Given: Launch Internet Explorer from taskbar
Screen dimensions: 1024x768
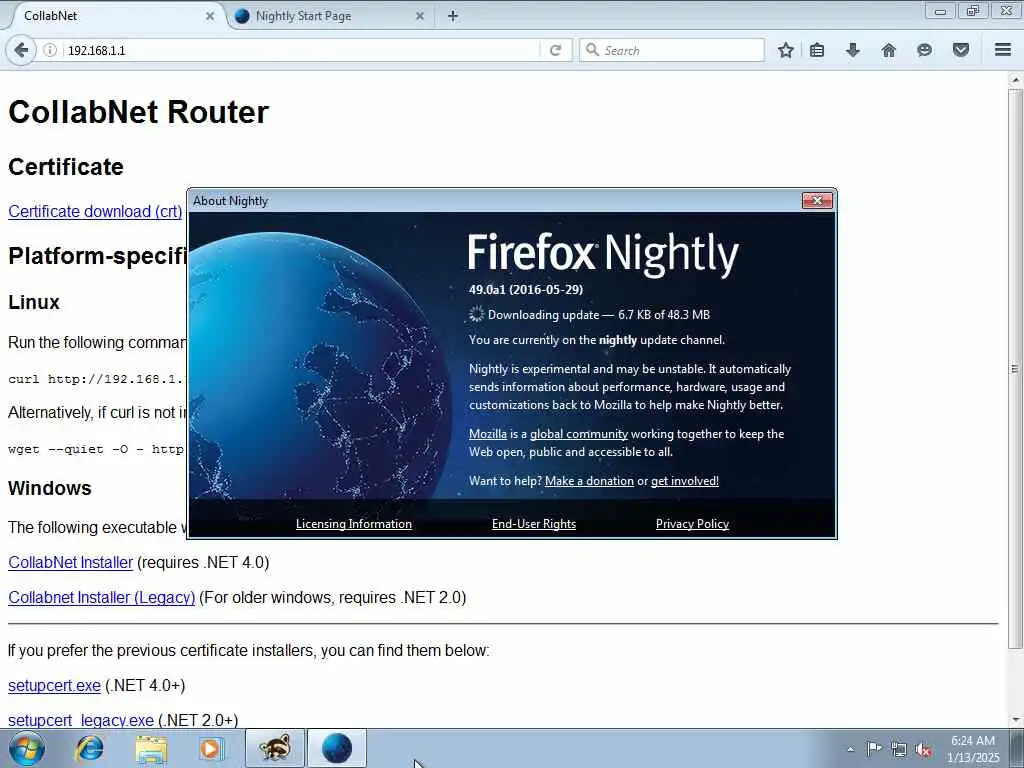Looking at the screenshot, I should pyautogui.click(x=89, y=748).
